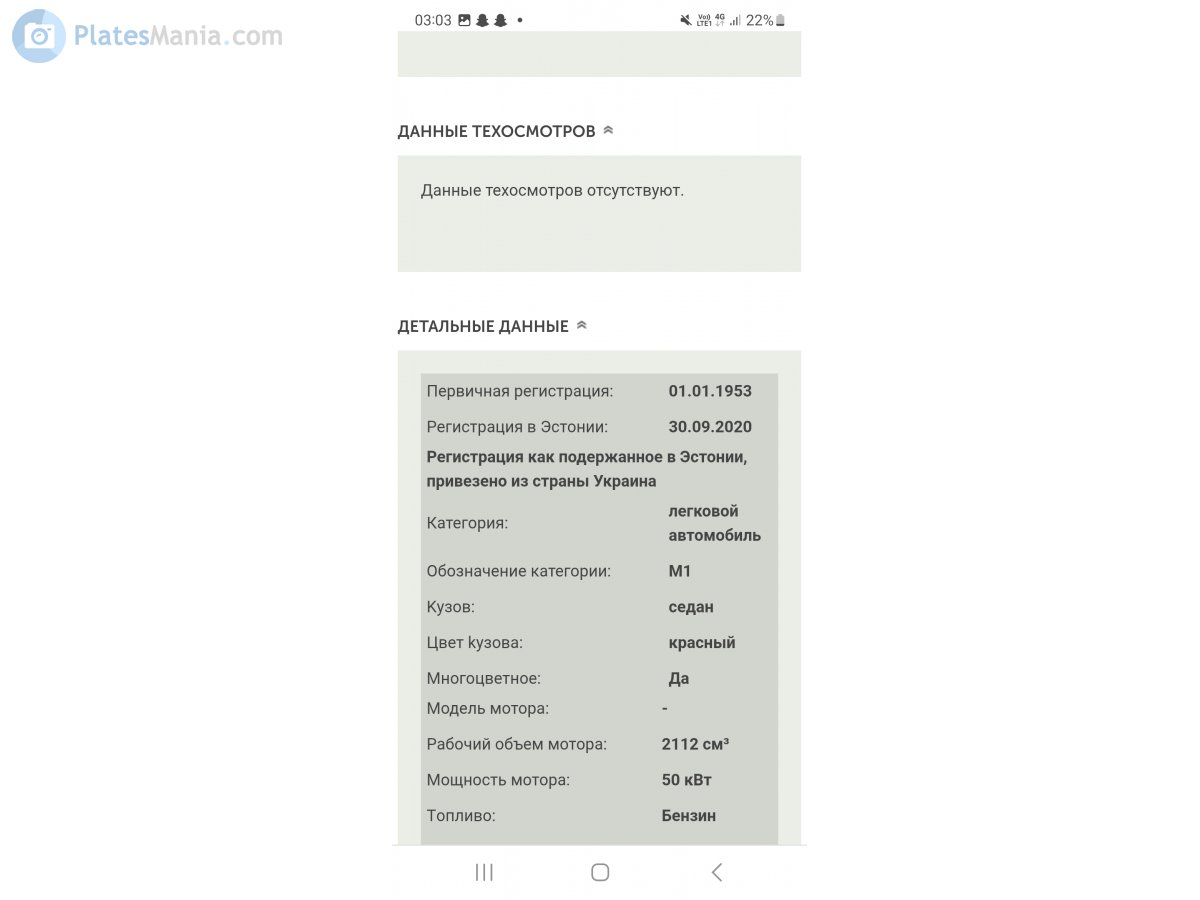Tap the right Snapchat ghost notification icon
Screen dimensions: 1200x900
[x=500, y=20]
